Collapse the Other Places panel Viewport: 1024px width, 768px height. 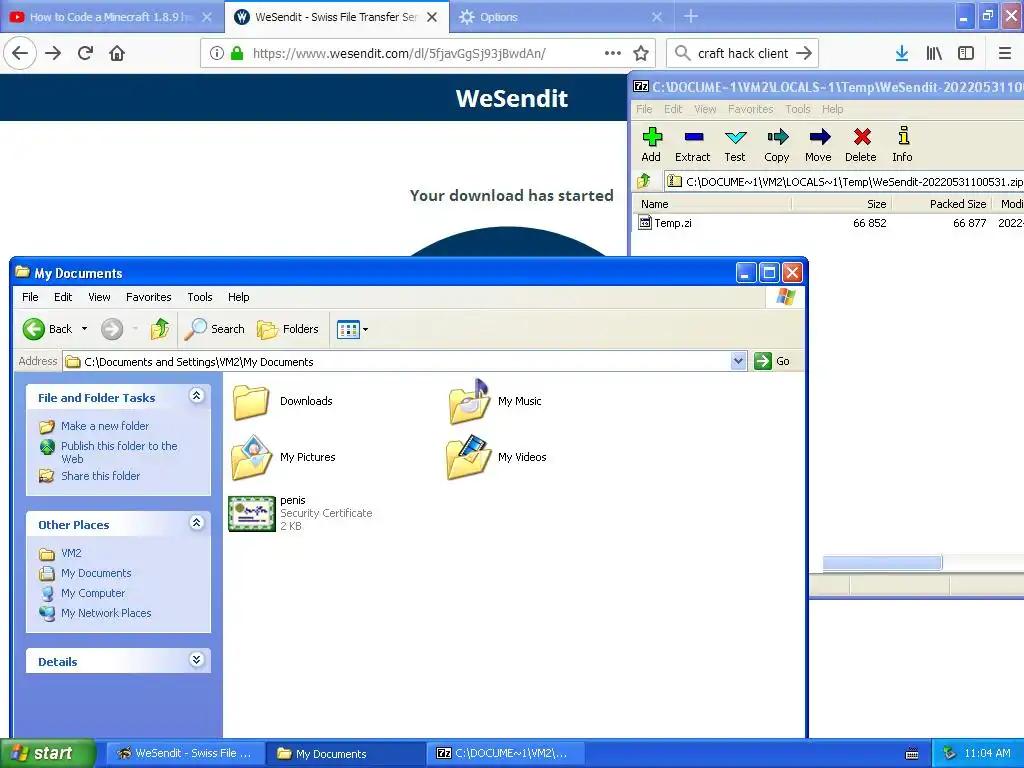(197, 522)
